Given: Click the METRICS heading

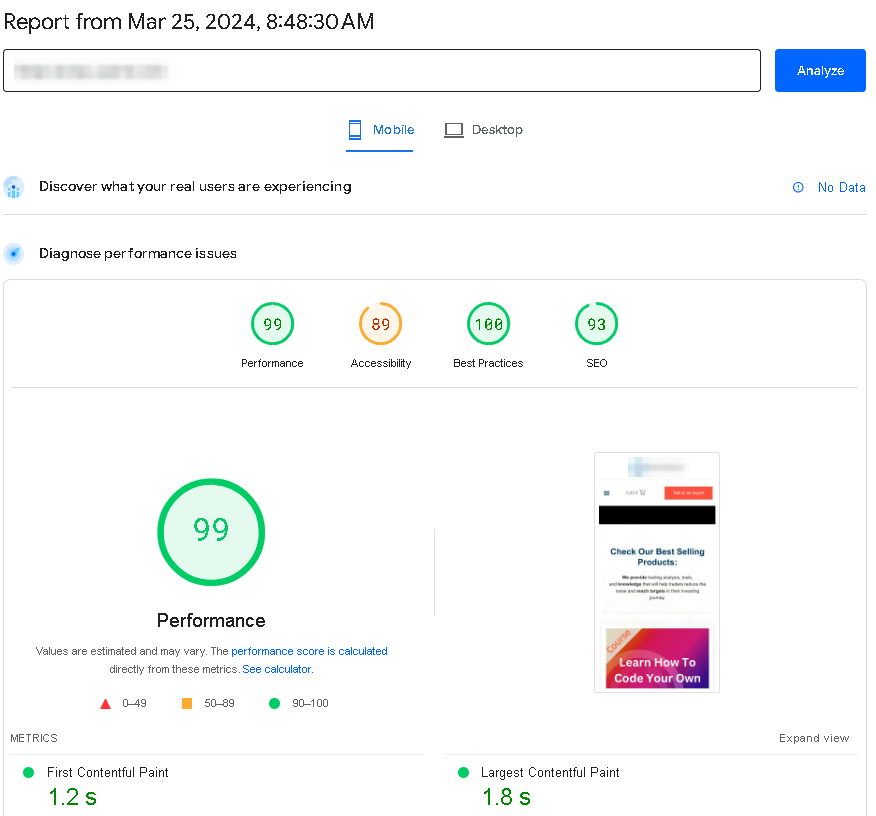Looking at the screenshot, I should pyautogui.click(x=34, y=738).
